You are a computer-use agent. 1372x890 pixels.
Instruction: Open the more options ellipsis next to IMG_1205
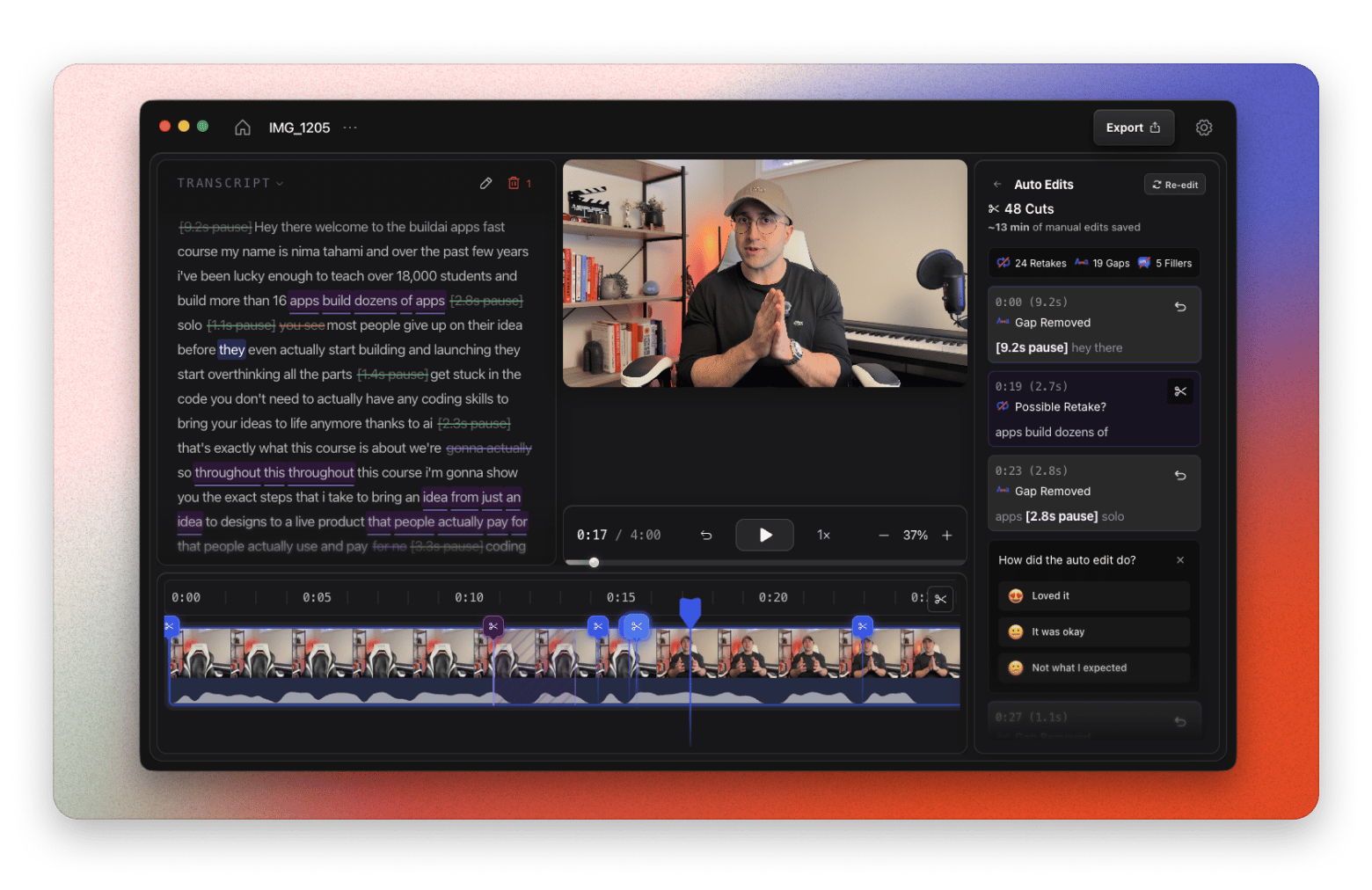coord(350,128)
